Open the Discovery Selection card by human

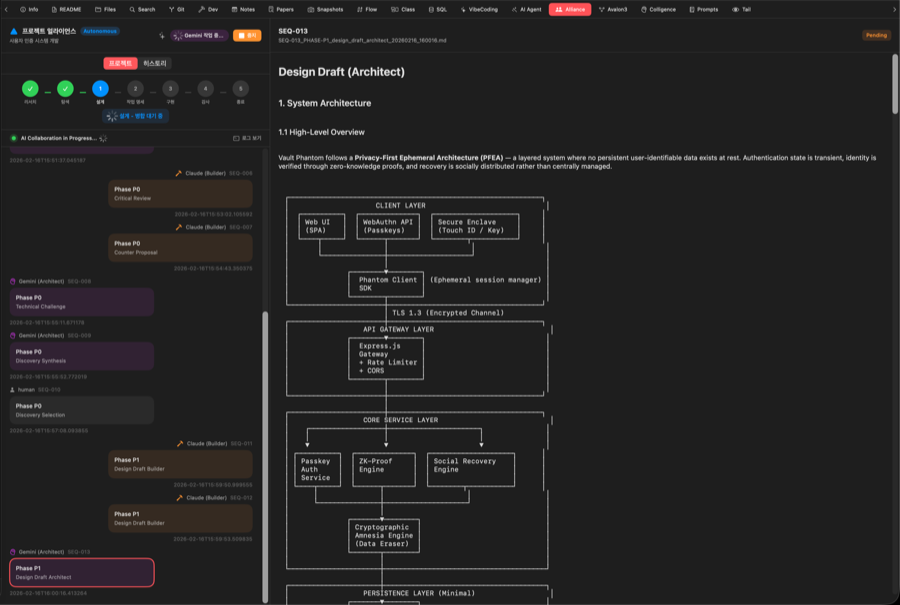pos(82,410)
